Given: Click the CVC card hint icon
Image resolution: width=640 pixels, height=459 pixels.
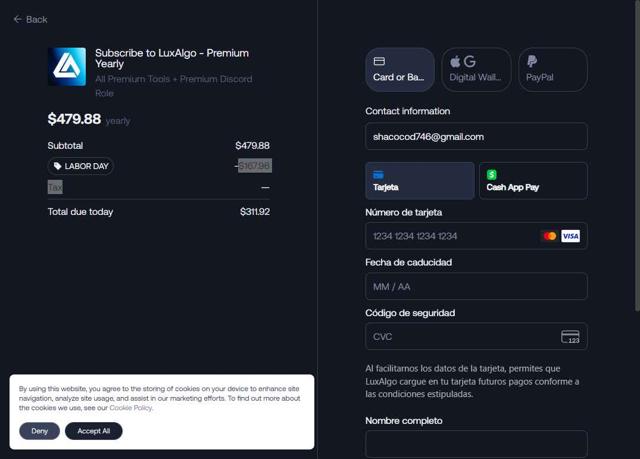Looking at the screenshot, I should (570, 337).
